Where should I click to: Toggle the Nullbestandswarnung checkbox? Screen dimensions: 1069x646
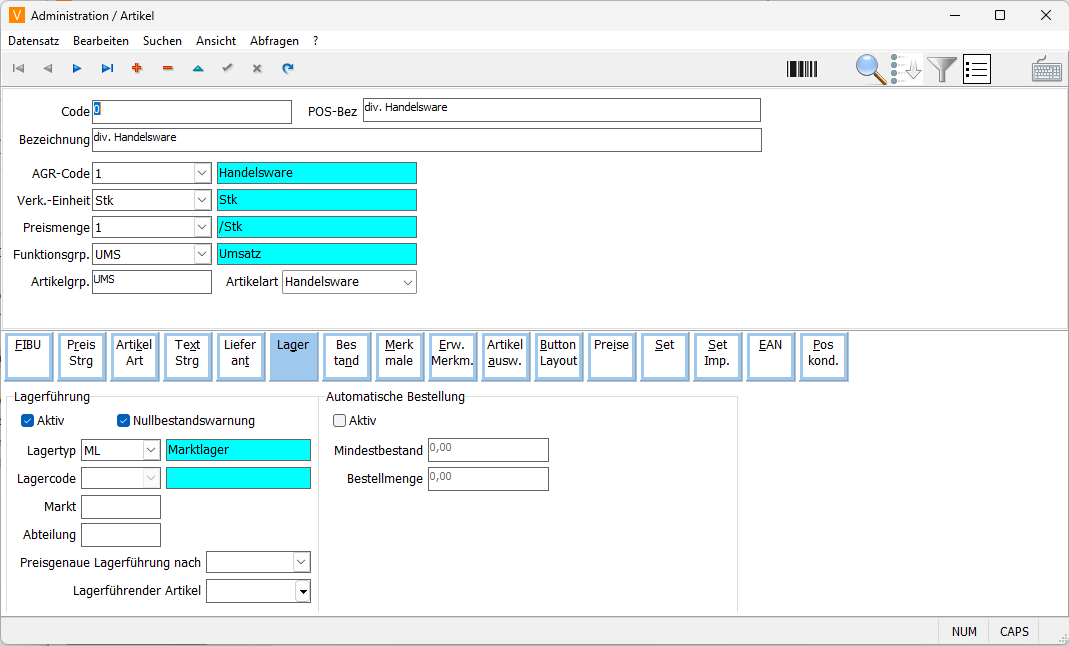pos(124,421)
